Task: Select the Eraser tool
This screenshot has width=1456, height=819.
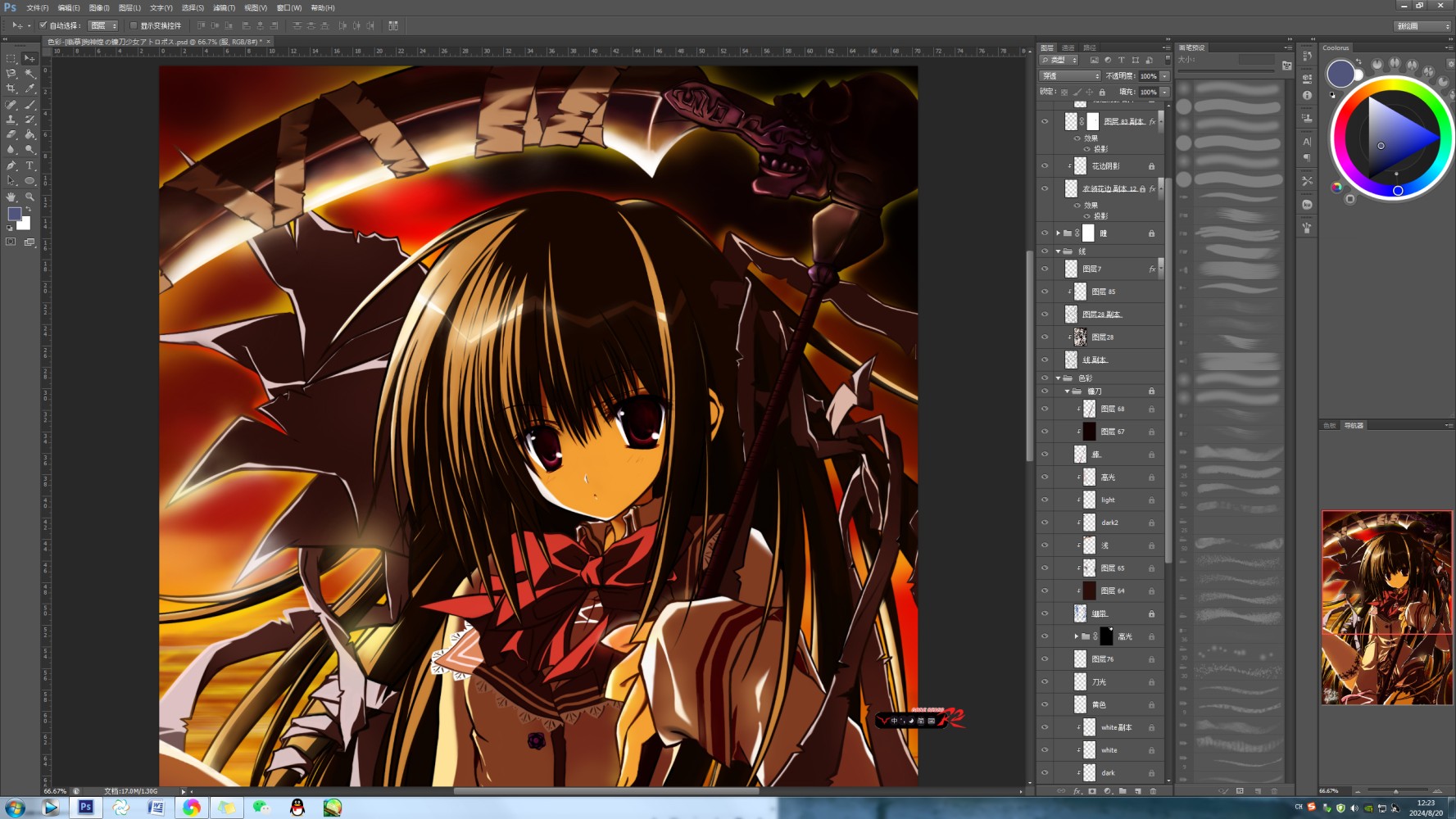Action: point(11,134)
